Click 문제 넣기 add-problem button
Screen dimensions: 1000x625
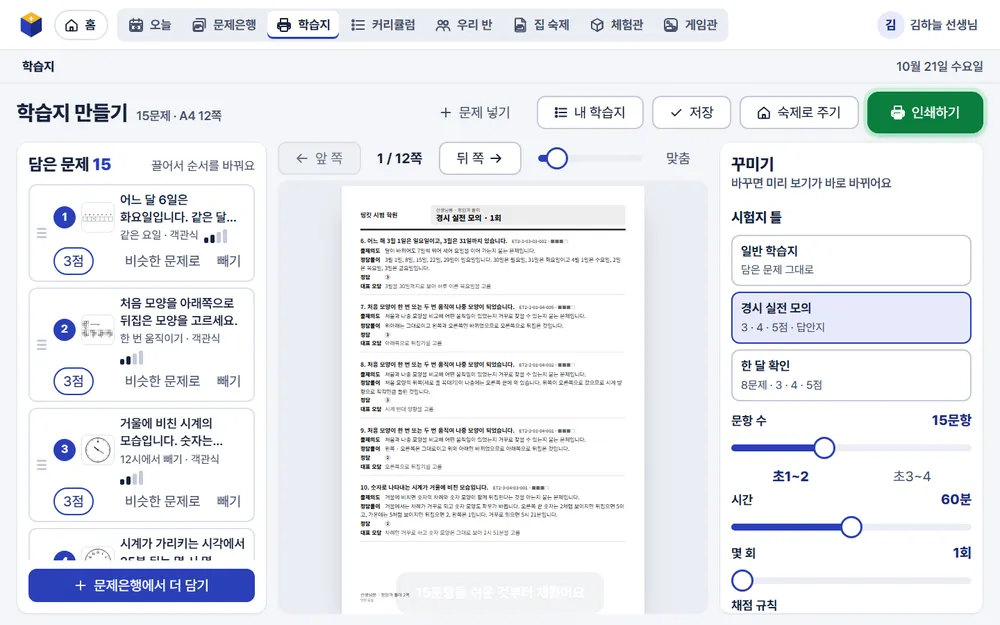[475, 112]
